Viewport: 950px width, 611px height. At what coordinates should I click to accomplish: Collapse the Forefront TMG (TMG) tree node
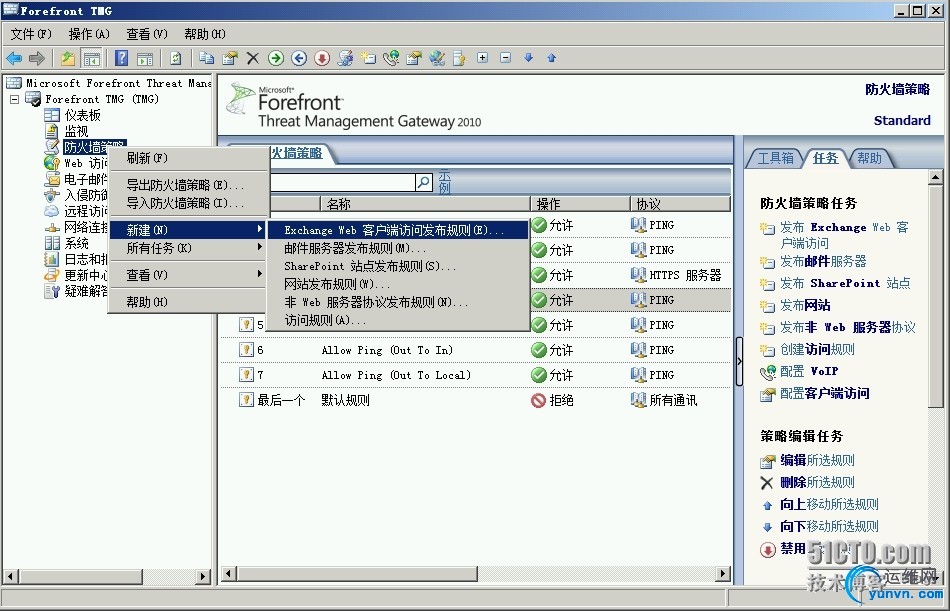[x=15, y=99]
